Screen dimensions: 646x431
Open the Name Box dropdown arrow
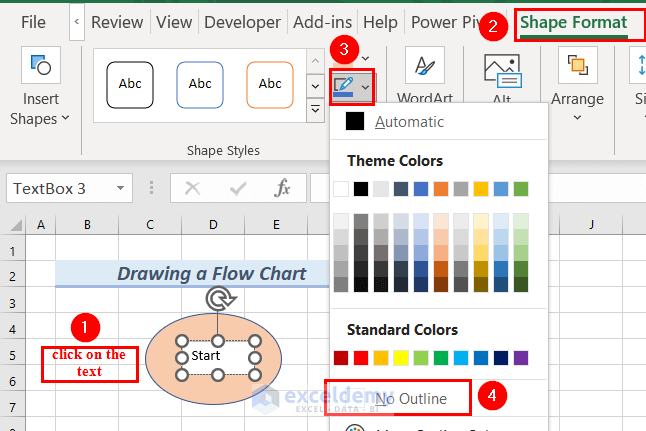[120, 188]
